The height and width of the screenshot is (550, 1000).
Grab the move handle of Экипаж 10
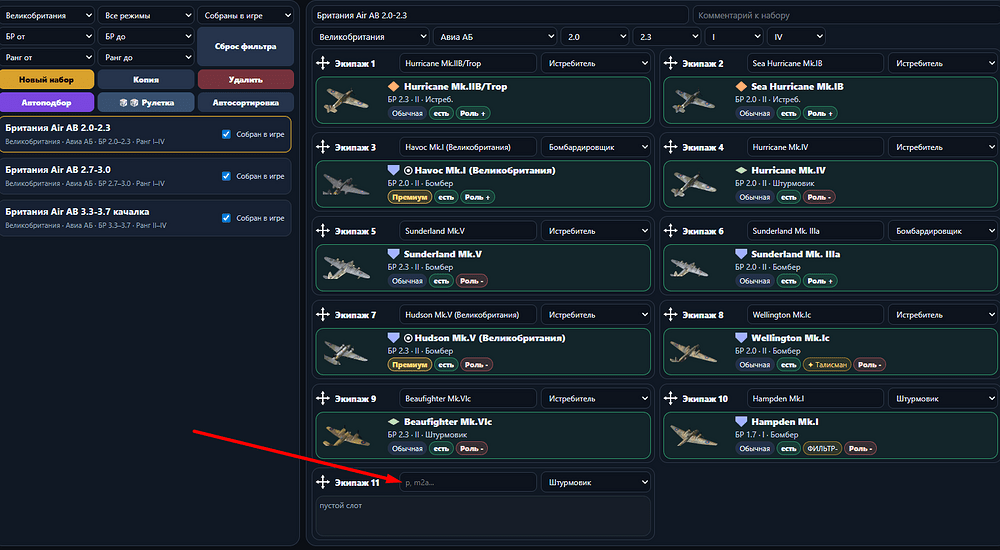tap(670, 398)
